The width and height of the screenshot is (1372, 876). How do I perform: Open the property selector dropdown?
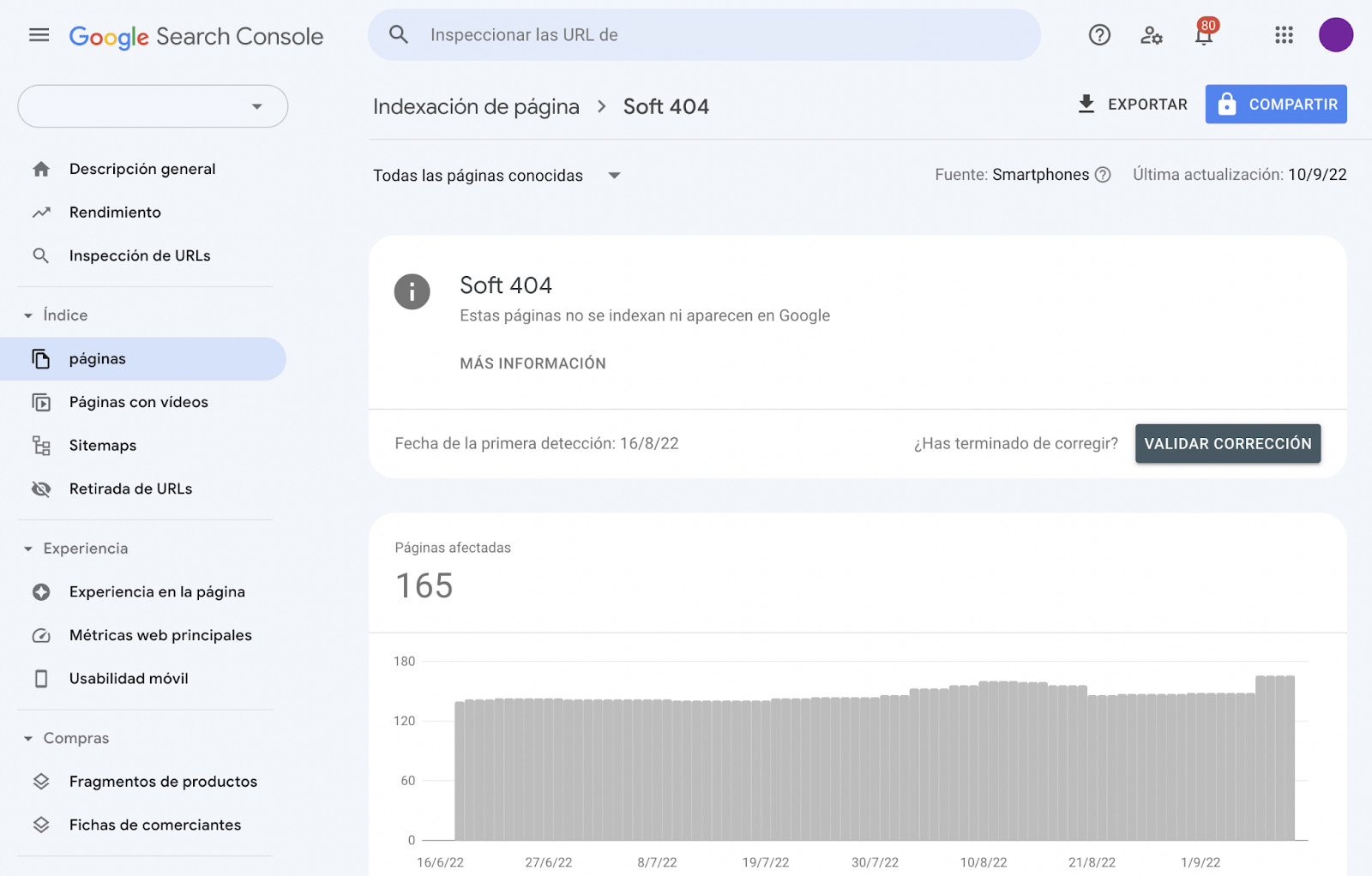153,106
